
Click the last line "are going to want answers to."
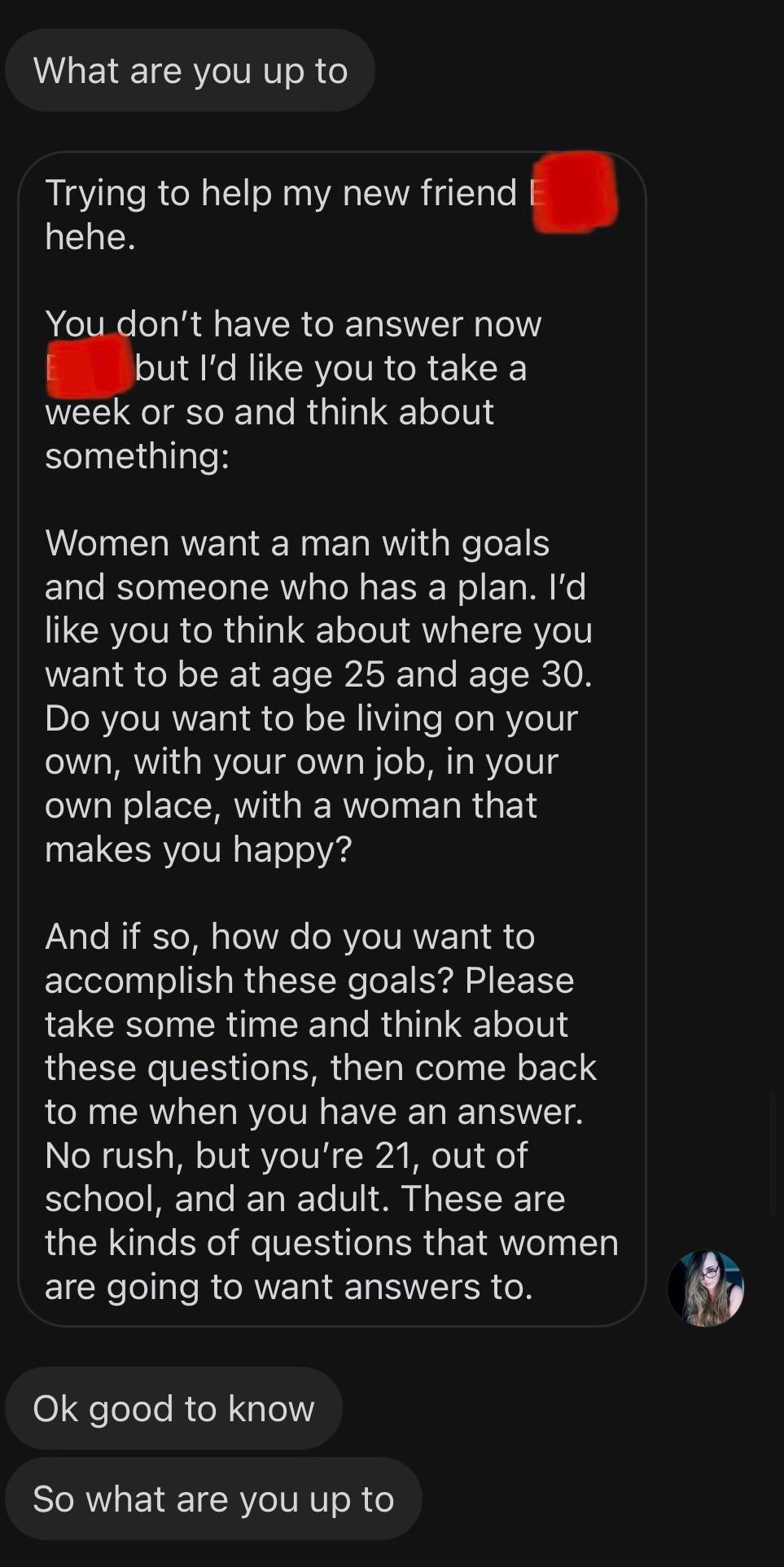289,1287
